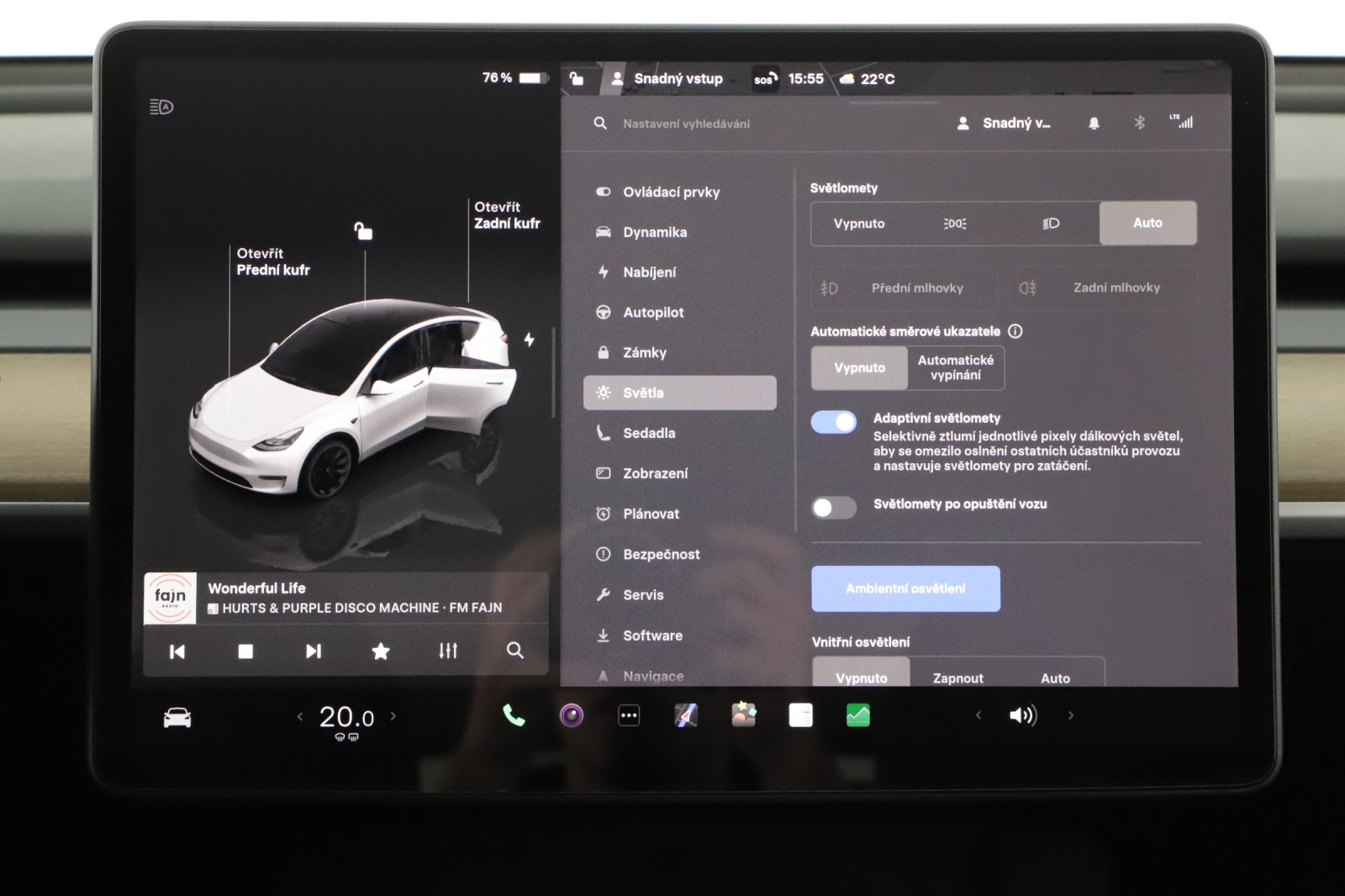1345x896 pixels.
Task: Increase temperature with right chevron
Action: point(393,716)
